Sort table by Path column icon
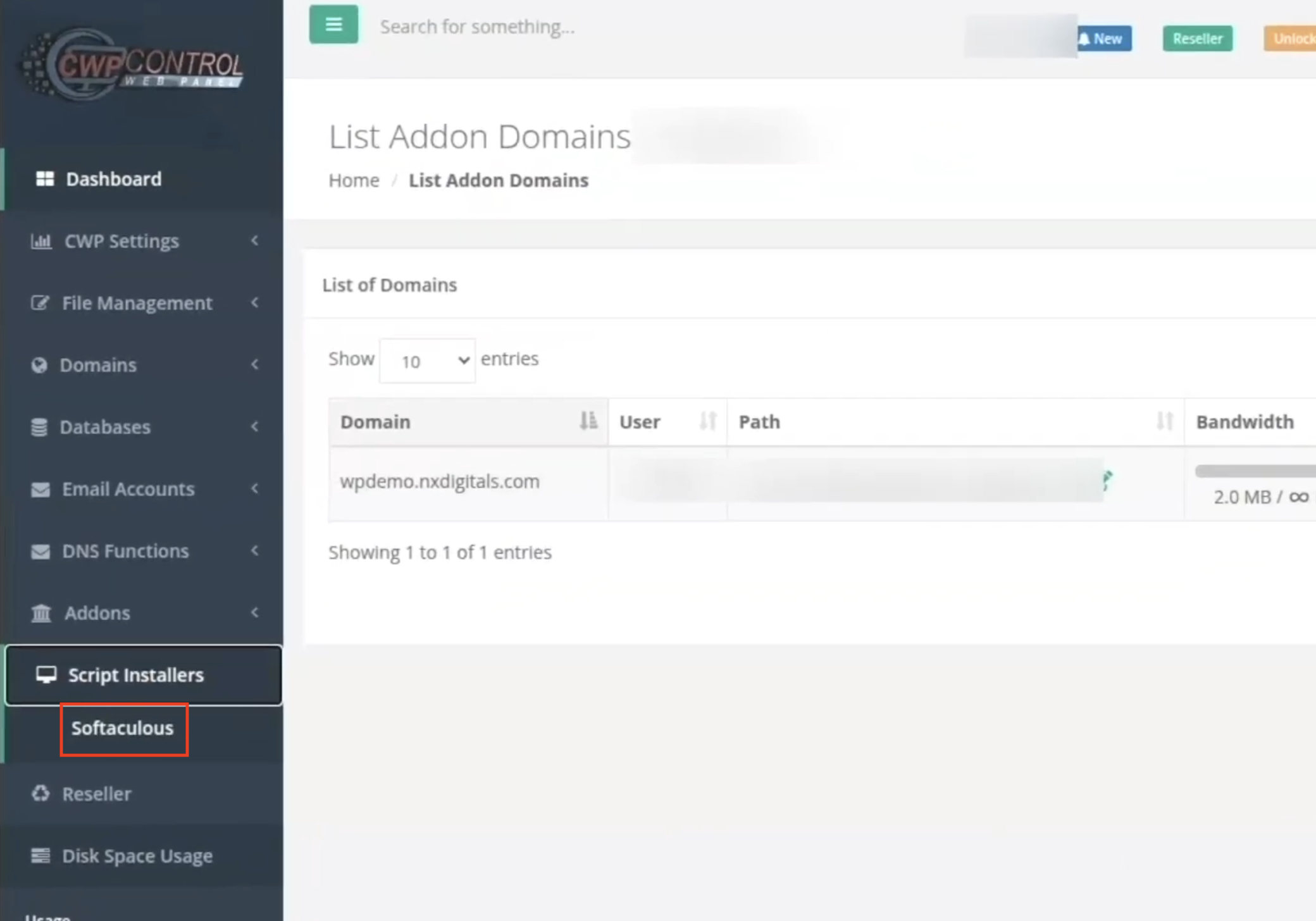The width and height of the screenshot is (1316, 921). (x=1165, y=421)
